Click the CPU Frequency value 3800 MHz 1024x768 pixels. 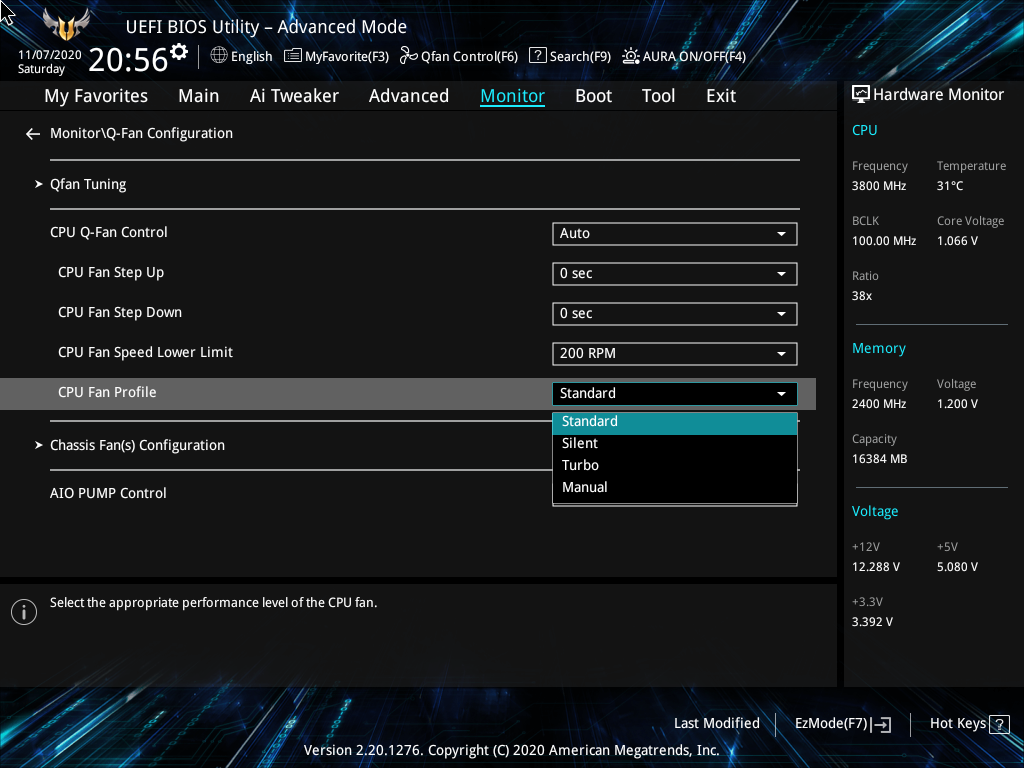click(879, 186)
